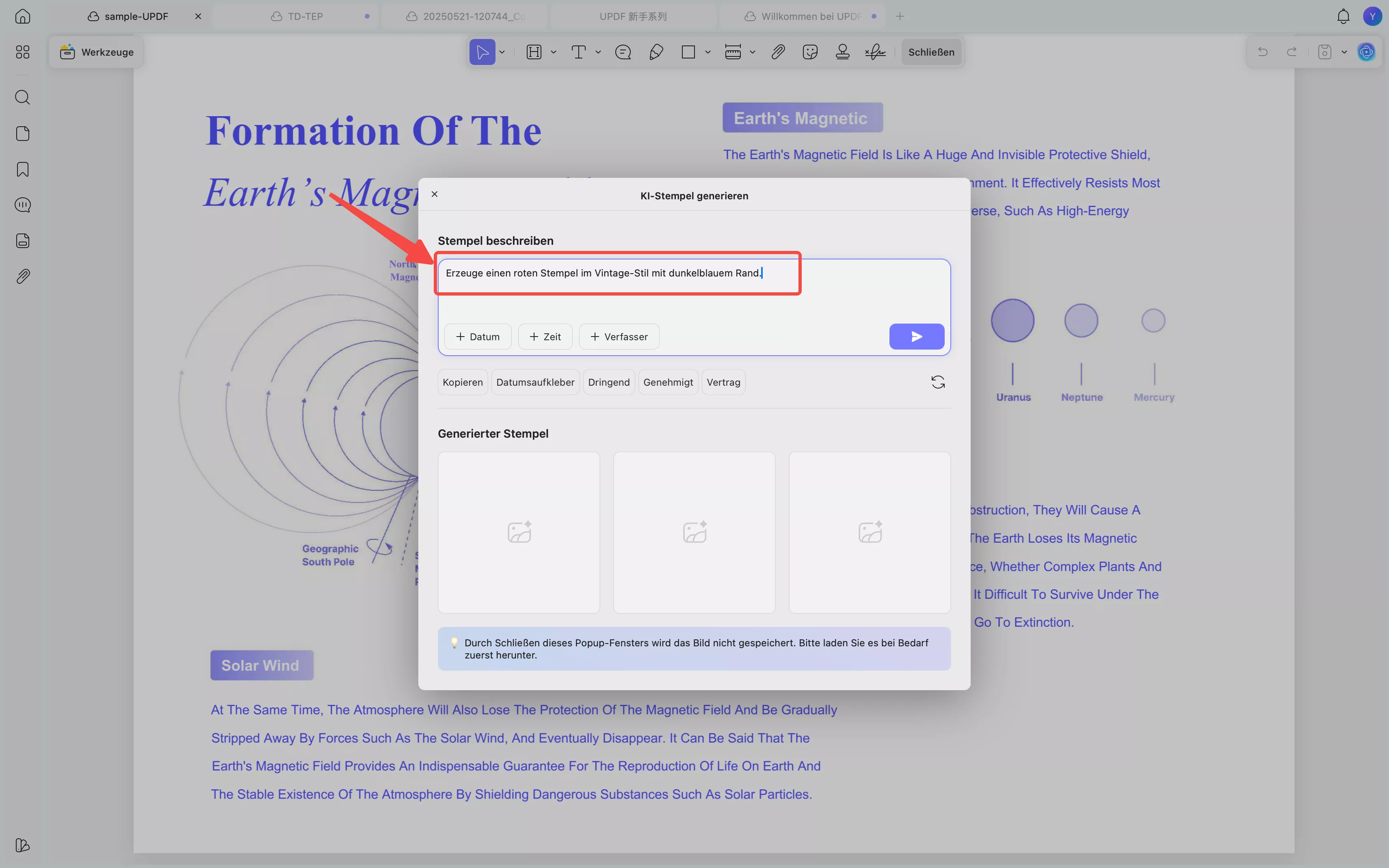Image resolution: width=1389 pixels, height=868 pixels.
Task: Refresh the suggested stamp prompts
Action: tap(938, 382)
